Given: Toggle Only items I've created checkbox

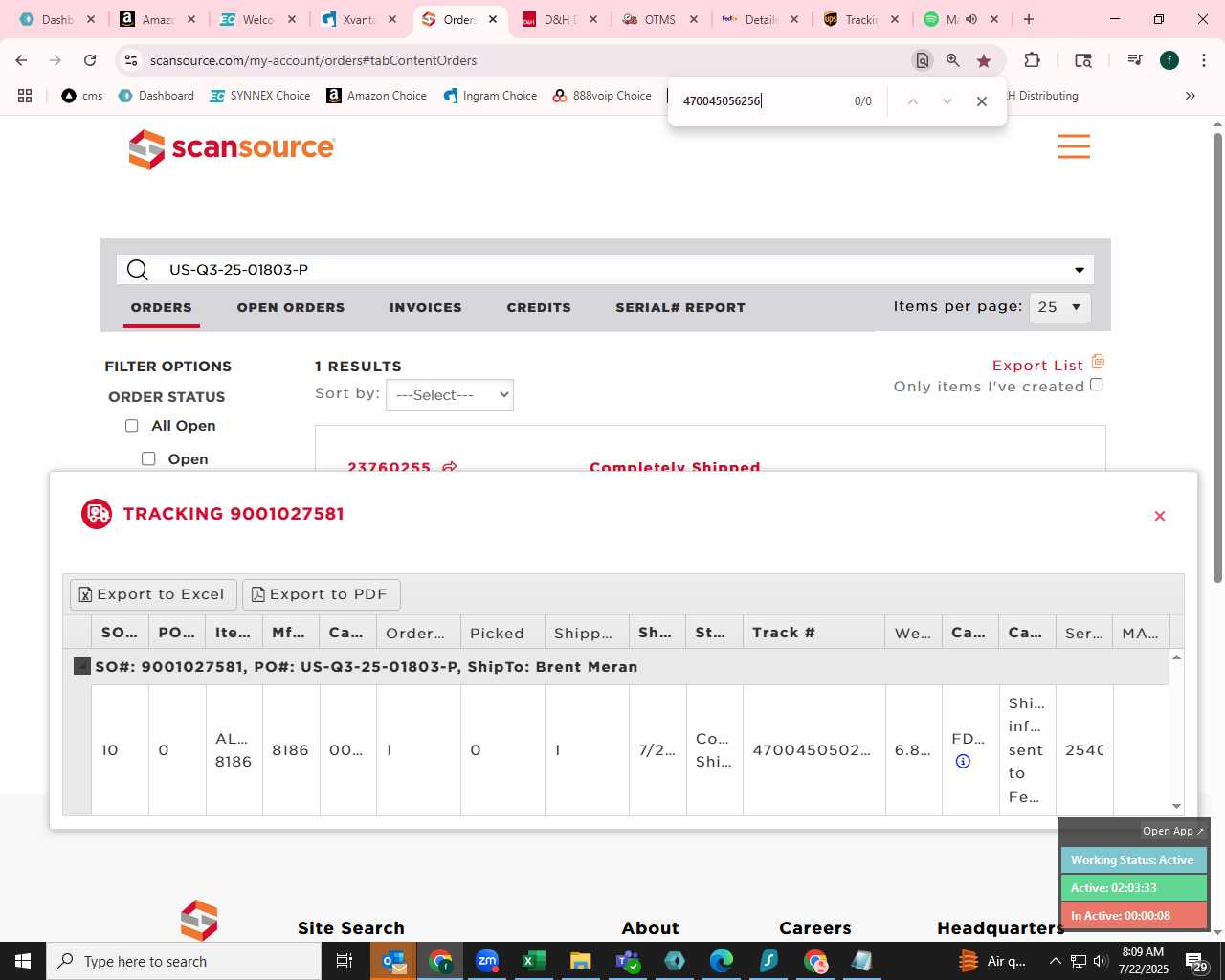Looking at the screenshot, I should (1097, 385).
